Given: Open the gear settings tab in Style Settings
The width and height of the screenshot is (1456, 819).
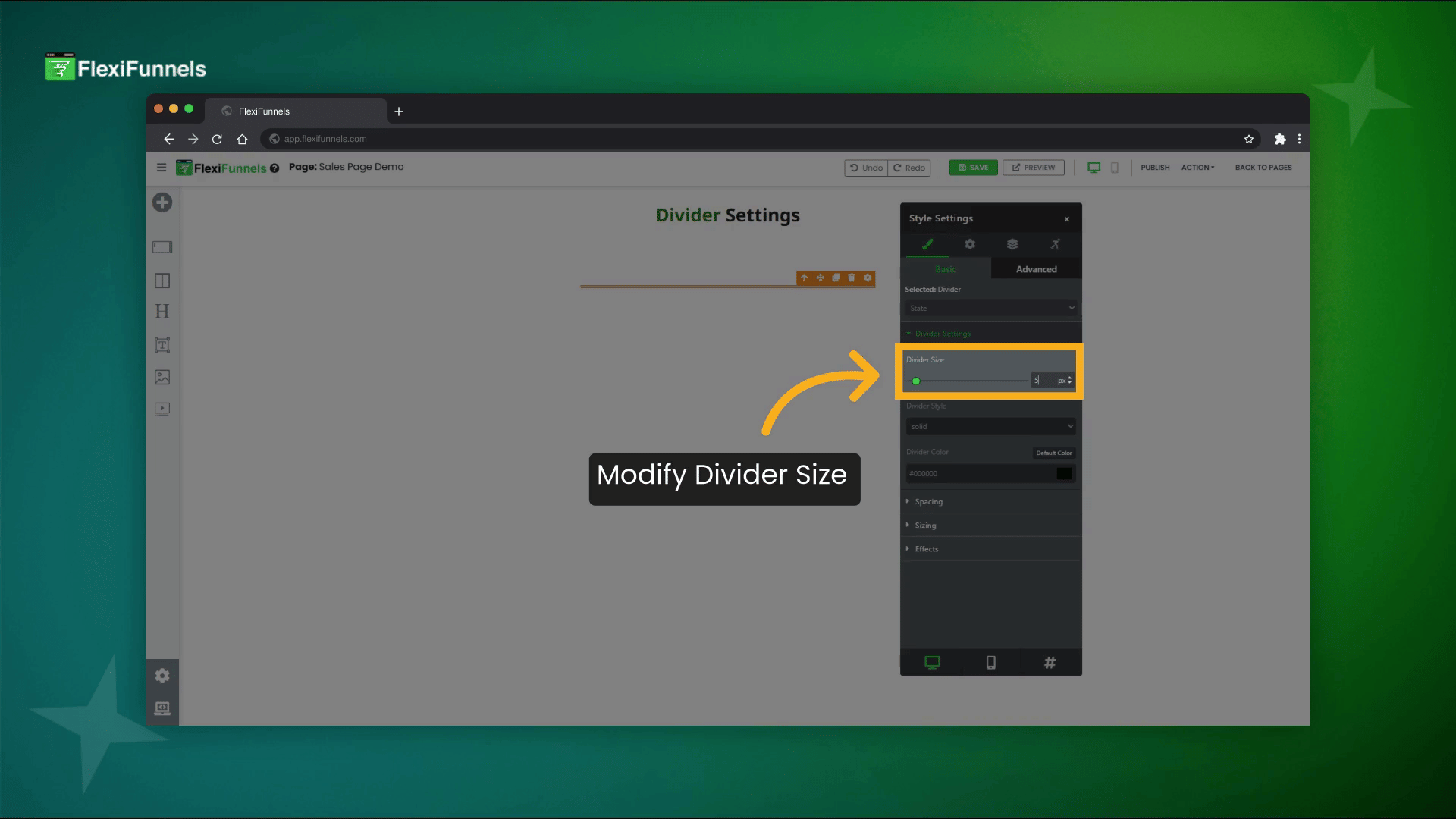Looking at the screenshot, I should pyautogui.click(x=970, y=244).
